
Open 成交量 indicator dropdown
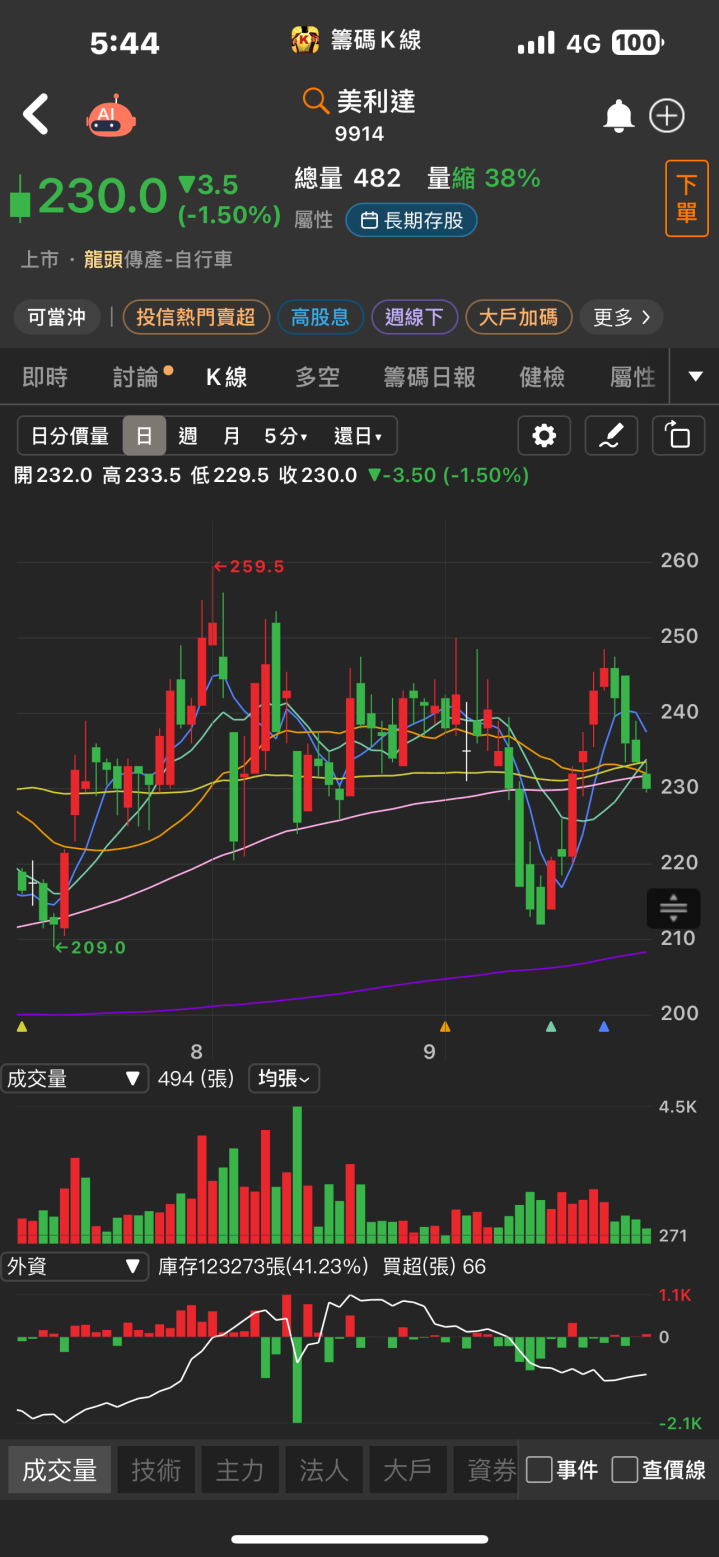[x=75, y=1078]
